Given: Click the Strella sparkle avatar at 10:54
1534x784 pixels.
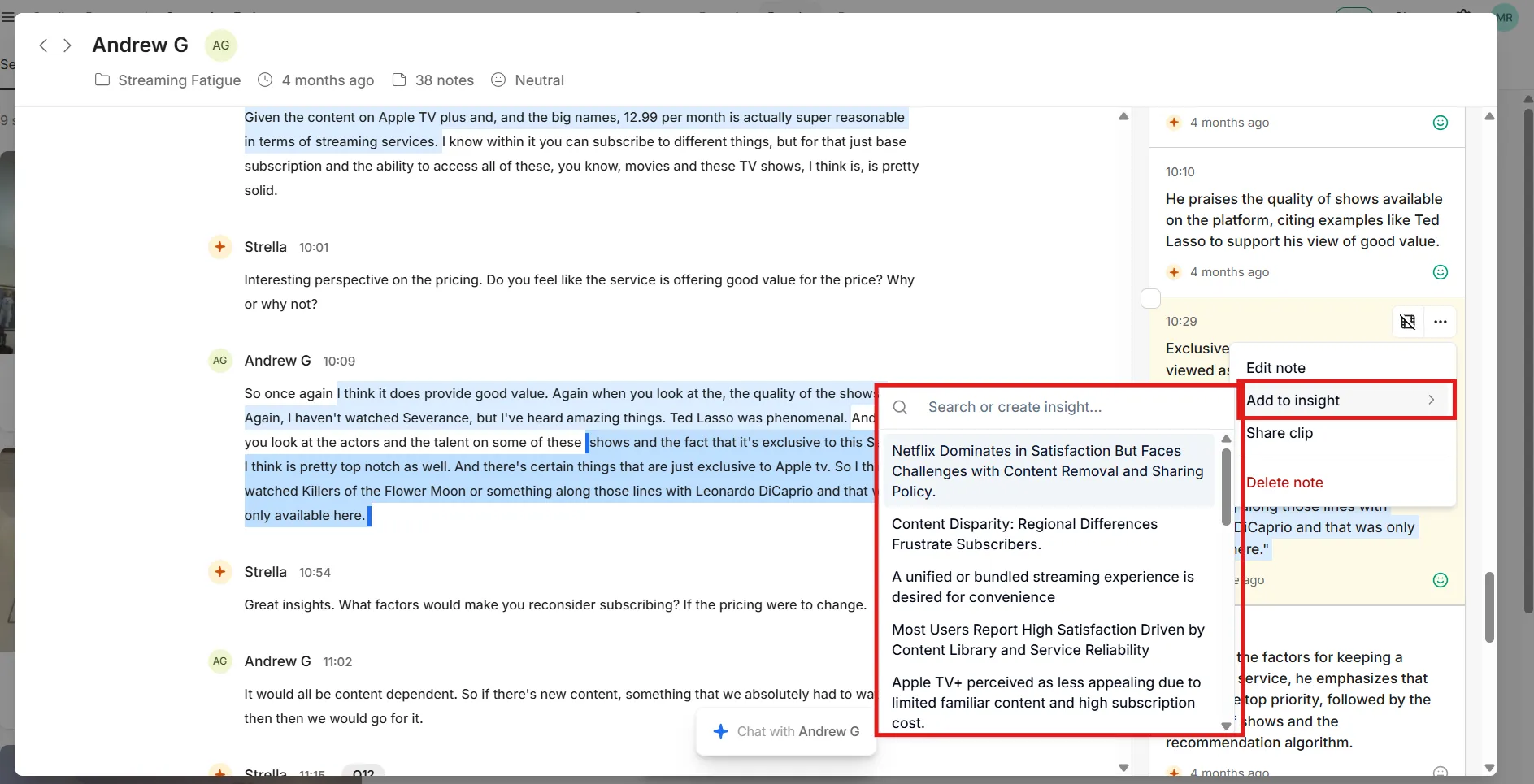Looking at the screenshot, I should click(219, 571).
